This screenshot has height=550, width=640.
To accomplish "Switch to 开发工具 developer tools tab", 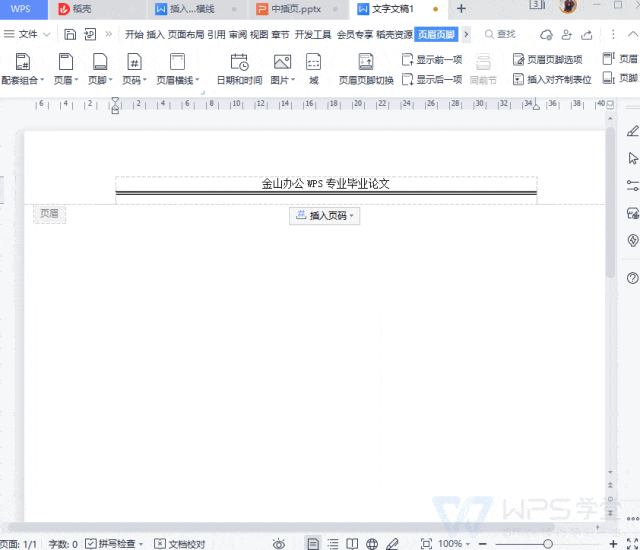I will (x=313, y=34).
